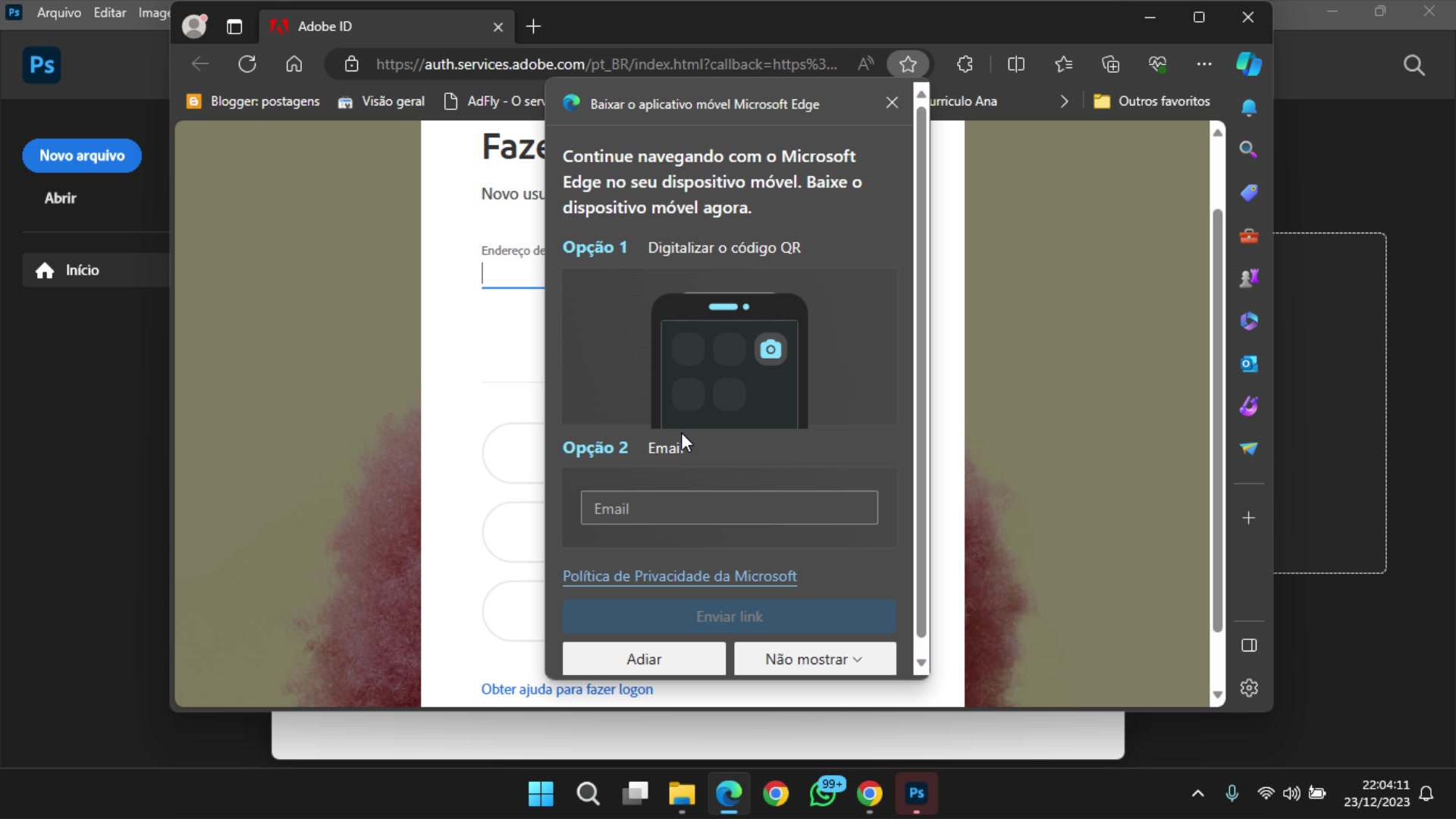Open the Collections icon

pyautogui.click(x=1110, y=64)
